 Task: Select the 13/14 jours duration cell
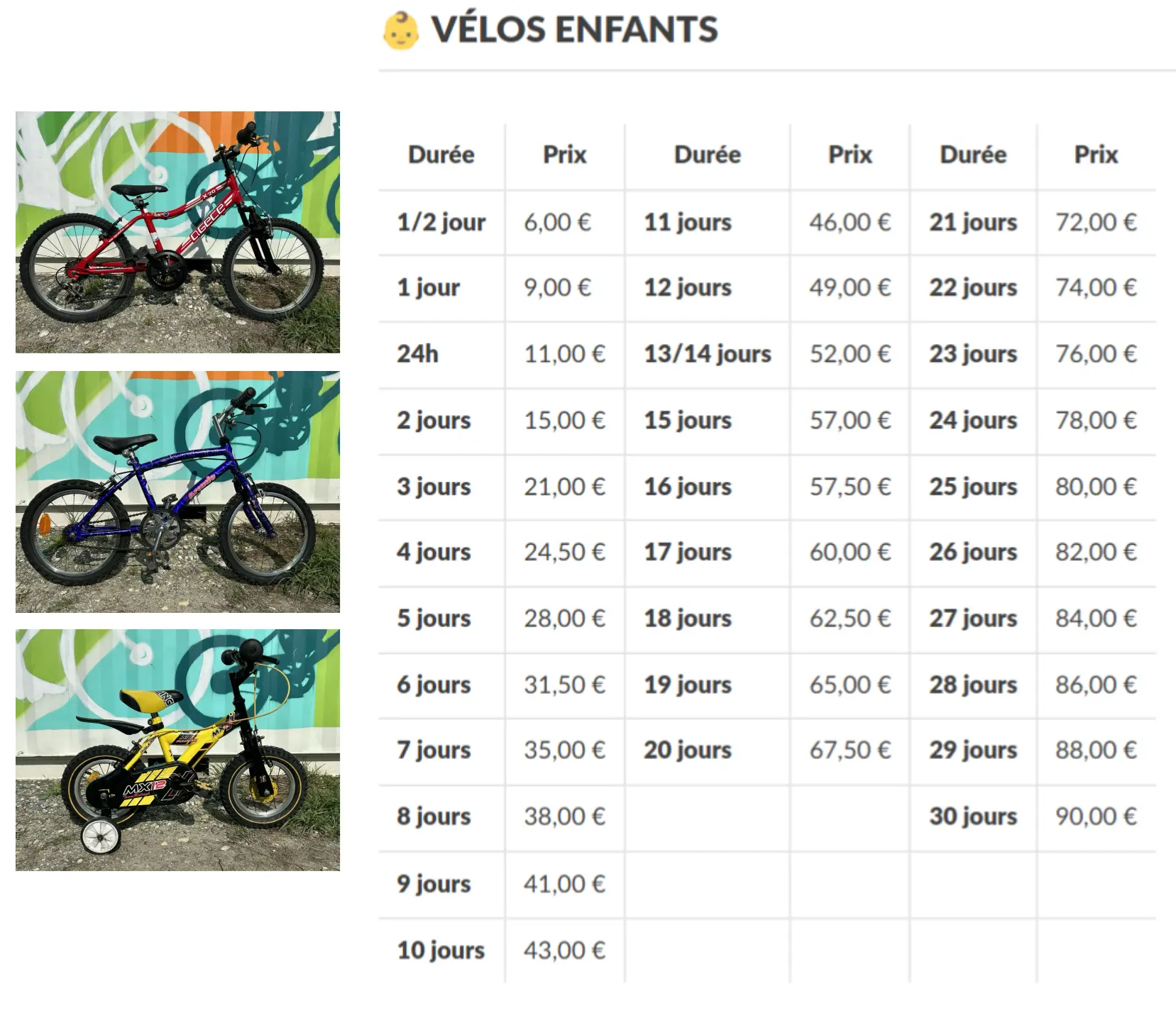pyautogui.click(x=707, y=354)
